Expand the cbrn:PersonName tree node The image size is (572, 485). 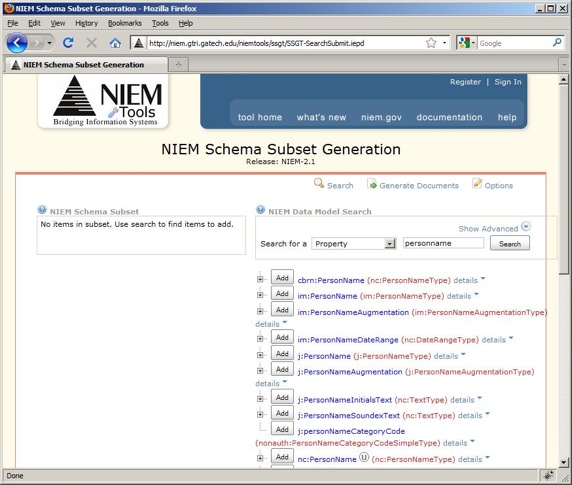tap(260, 279)
